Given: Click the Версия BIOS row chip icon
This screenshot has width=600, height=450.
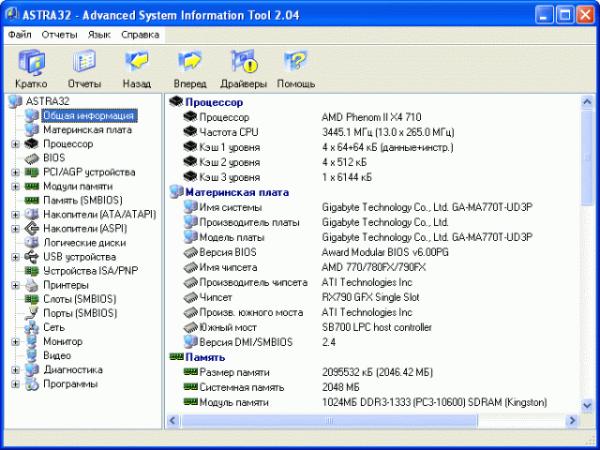Looking at the screenshot, I should pos(190,252).
